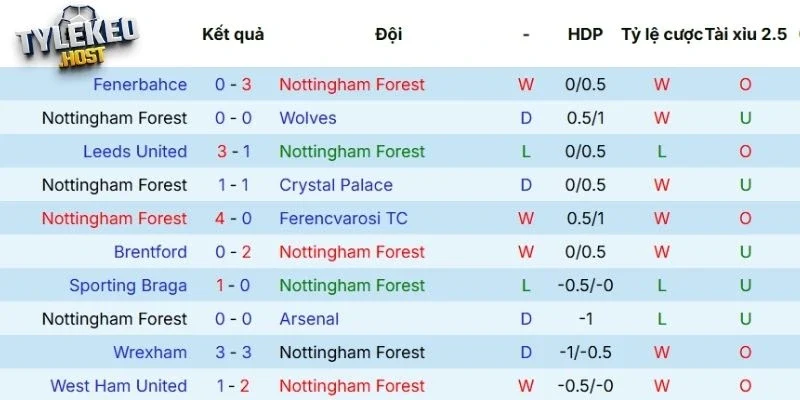
Task: Select the Tỷ lệ cược column header
Action: [x=661, y=35]
